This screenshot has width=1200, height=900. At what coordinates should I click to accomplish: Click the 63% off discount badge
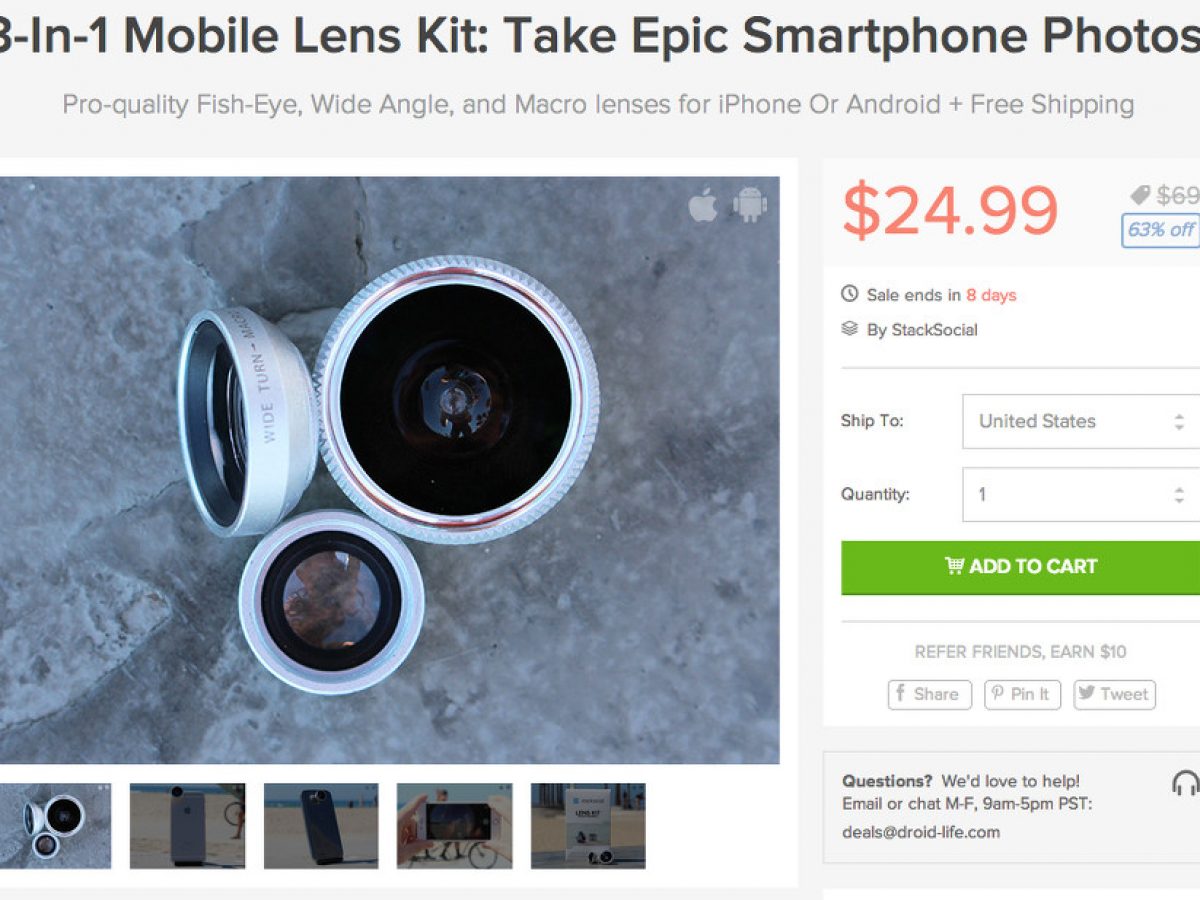coord(1160,230)
